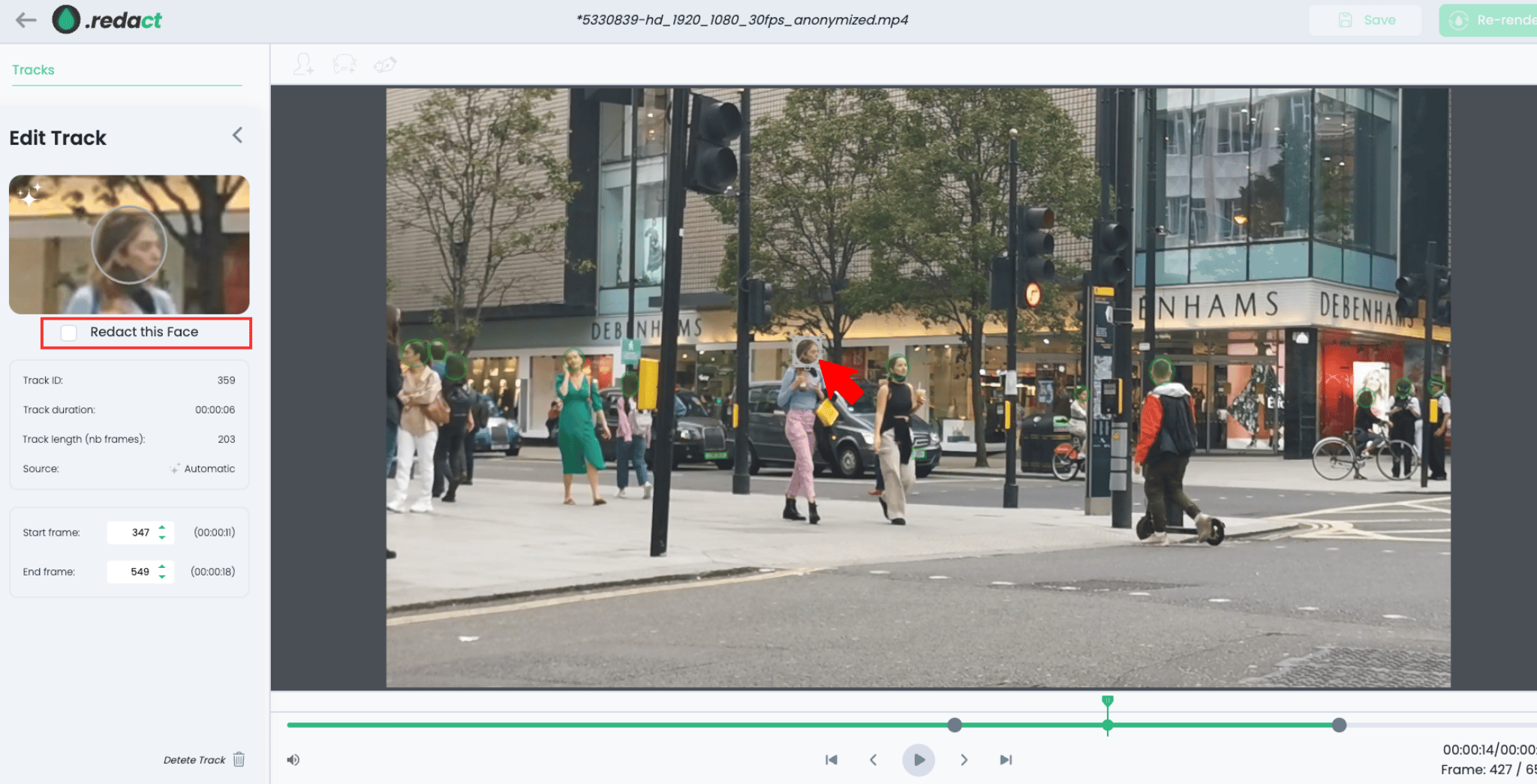This screenshot has width=1537, height=784.
Task: Click the third toolbar icon above the video
Action: click(x=385, y=65)
